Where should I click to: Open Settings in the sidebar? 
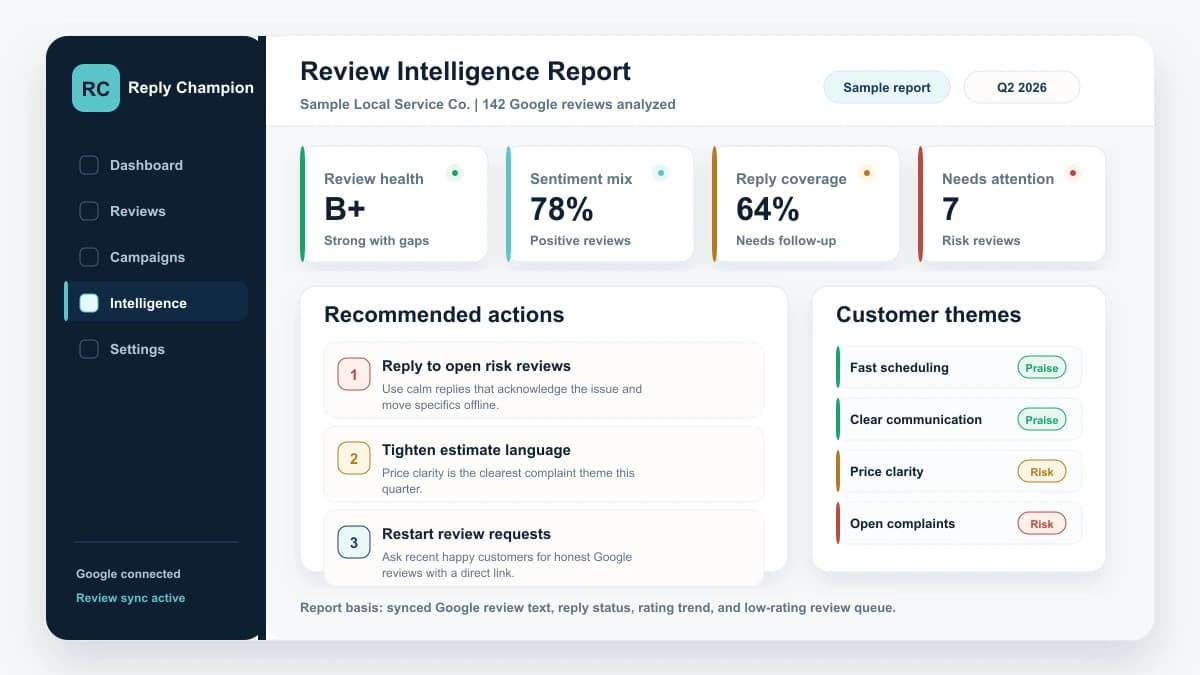[x=156, y=349]
